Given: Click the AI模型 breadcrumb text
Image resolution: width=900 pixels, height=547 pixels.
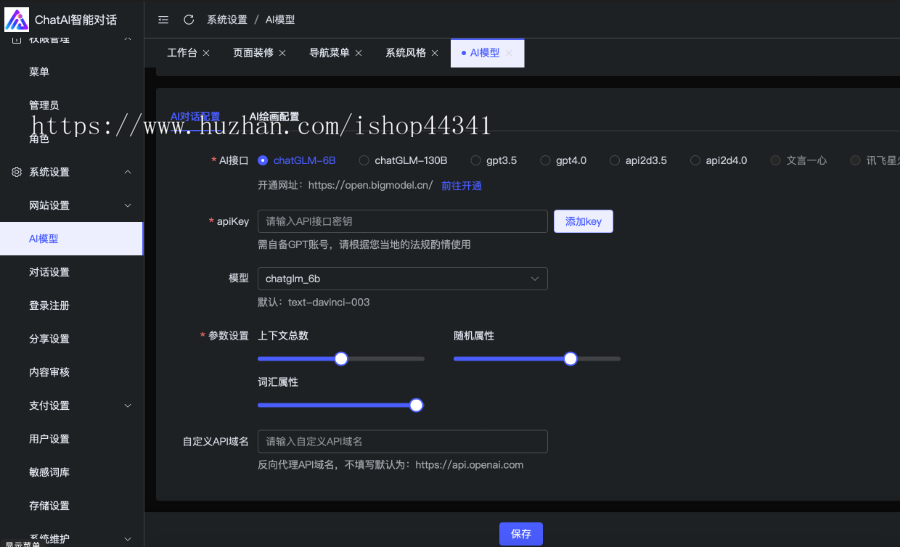Looking at the screenshot, I should point(280,20).
